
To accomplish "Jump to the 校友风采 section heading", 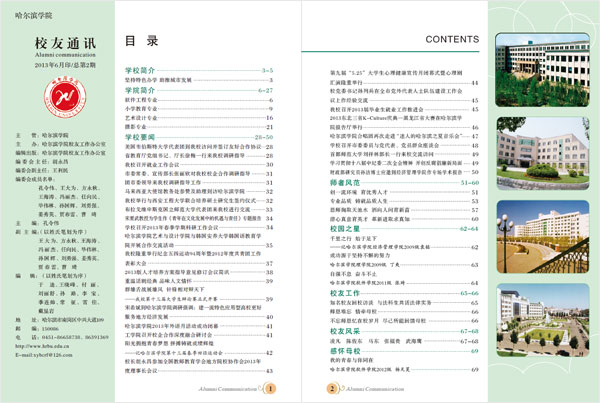I will coord(345,331).
